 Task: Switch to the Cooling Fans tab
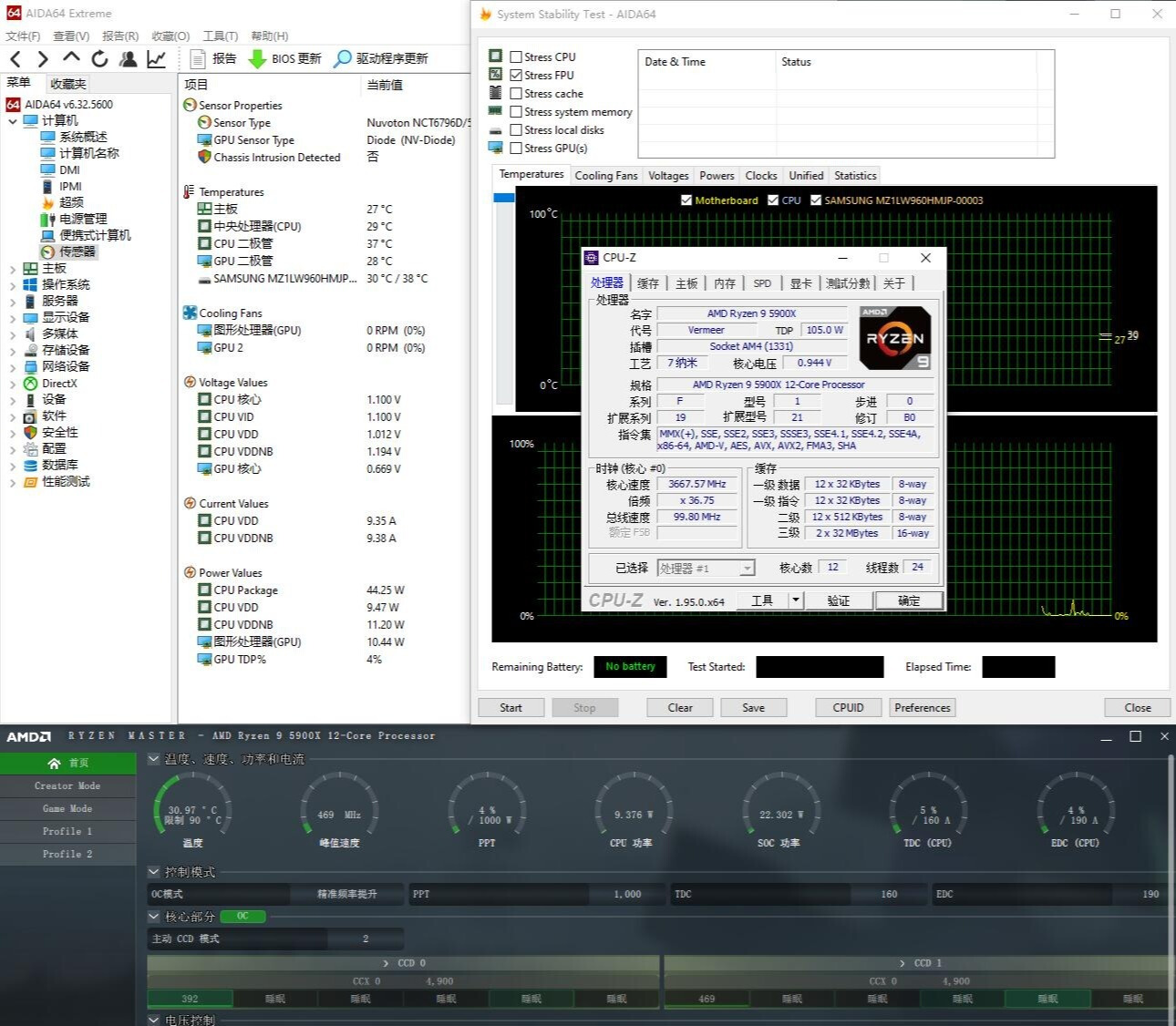(x=605, y=176)
